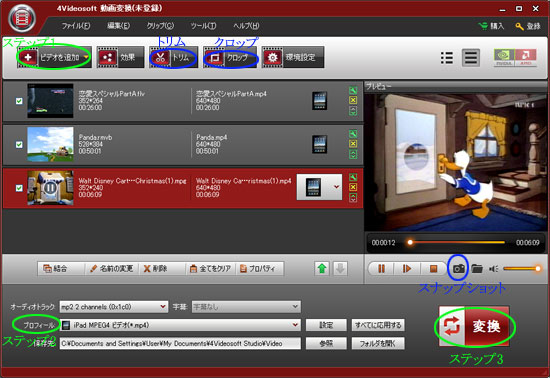Click the 参照 (Browse) button
The image size is (550, 378).
[326, 344]
